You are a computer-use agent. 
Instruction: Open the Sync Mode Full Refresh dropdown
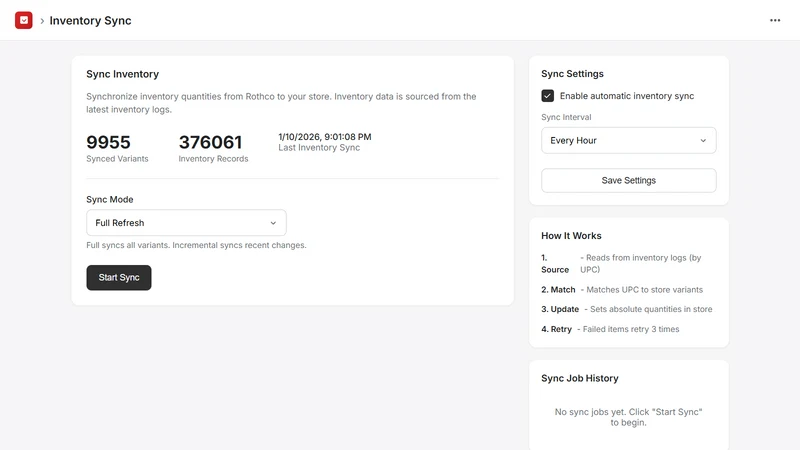point(186,222)
